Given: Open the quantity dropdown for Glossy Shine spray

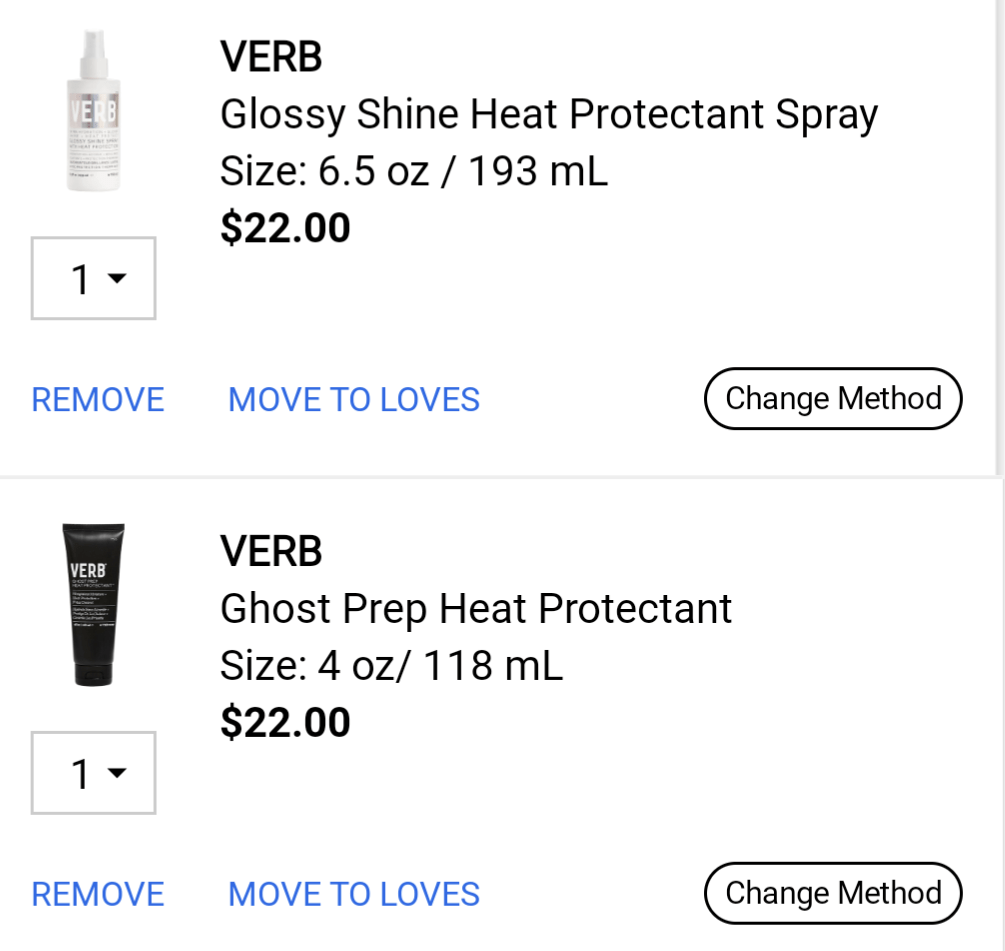Looking at the screenshot, I should tap(93, 278).
